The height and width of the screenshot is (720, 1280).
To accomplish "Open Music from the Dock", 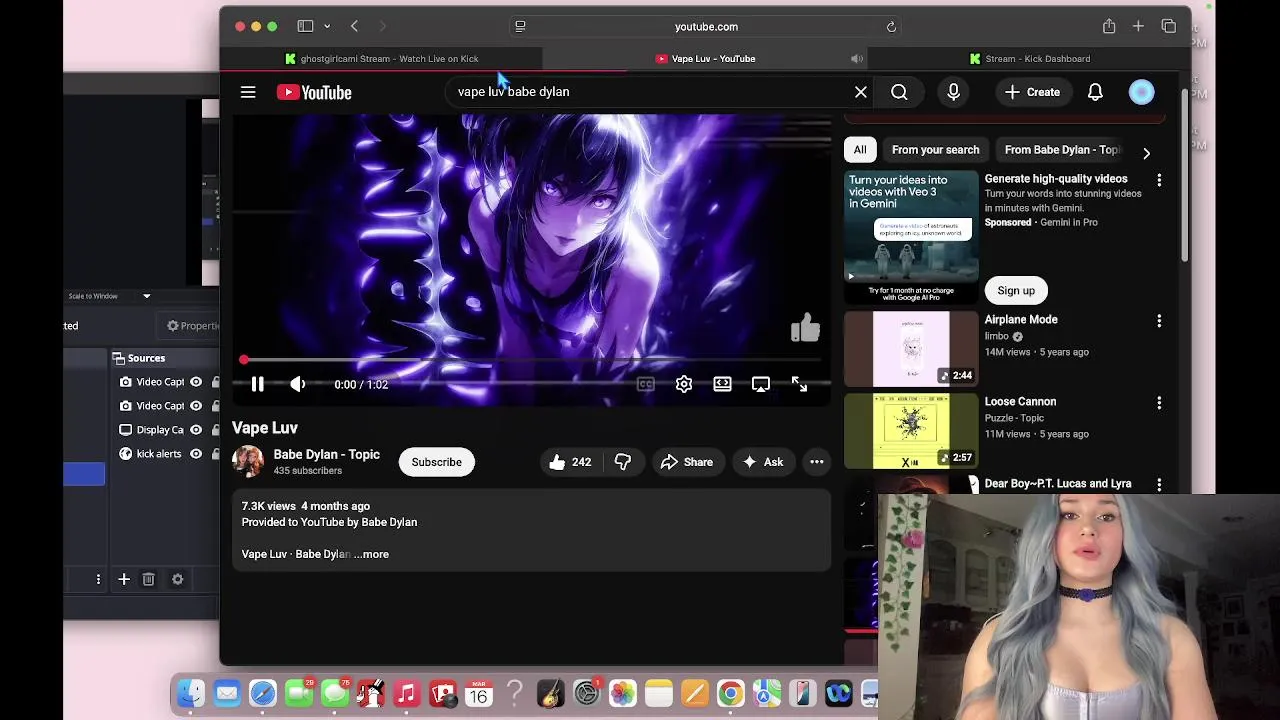I will pos(405,693).
